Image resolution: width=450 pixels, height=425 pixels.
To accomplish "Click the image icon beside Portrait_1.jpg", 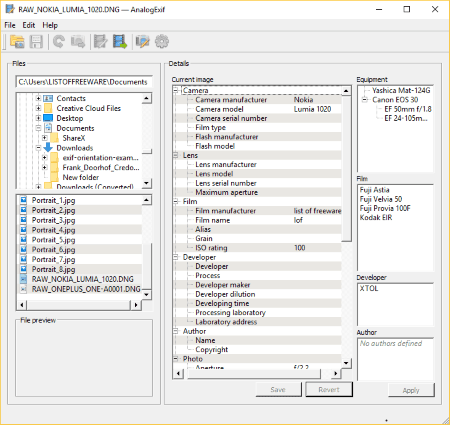I will 23,200.
